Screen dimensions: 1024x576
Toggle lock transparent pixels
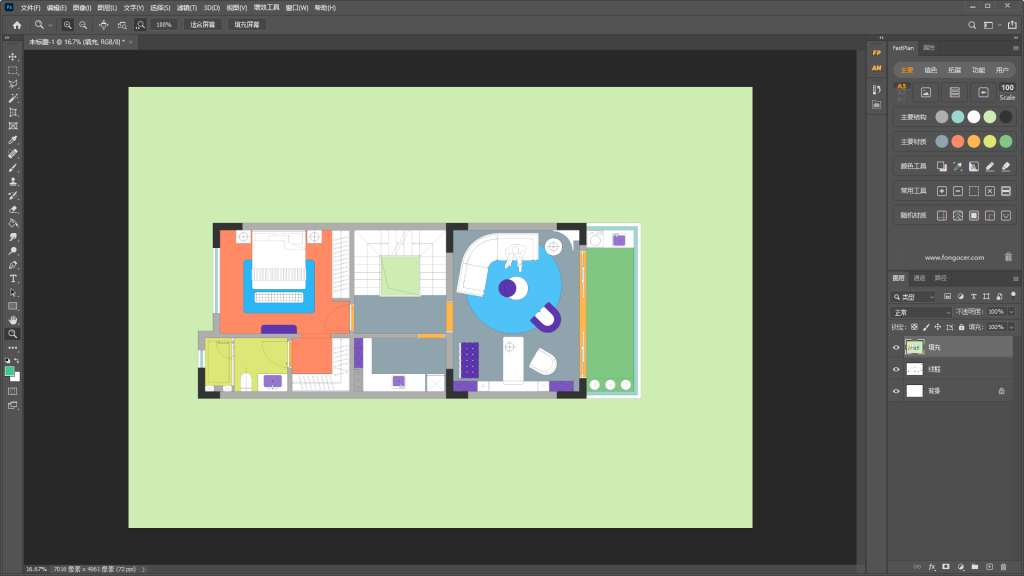pyautogui.click(x=914, y=327)
